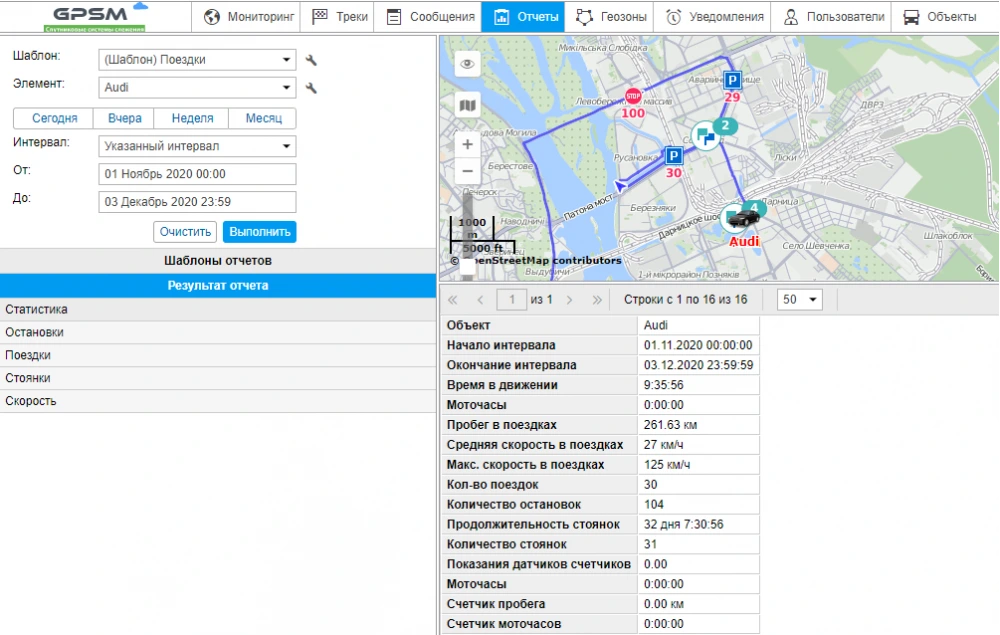
Task: Click the wrench icon beside the Шаблон field
Action: pyautogui.click(x=311, y=60)
